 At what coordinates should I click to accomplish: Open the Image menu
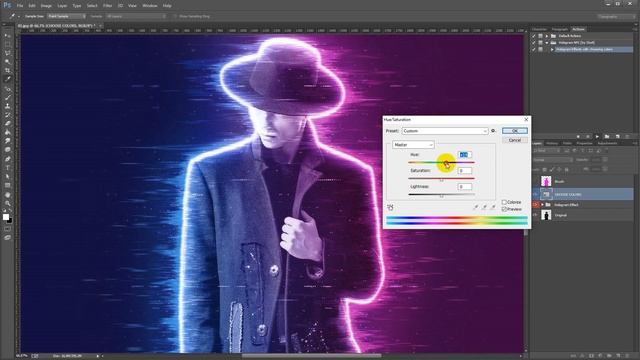pyautogui.click(x=46, y=6)
